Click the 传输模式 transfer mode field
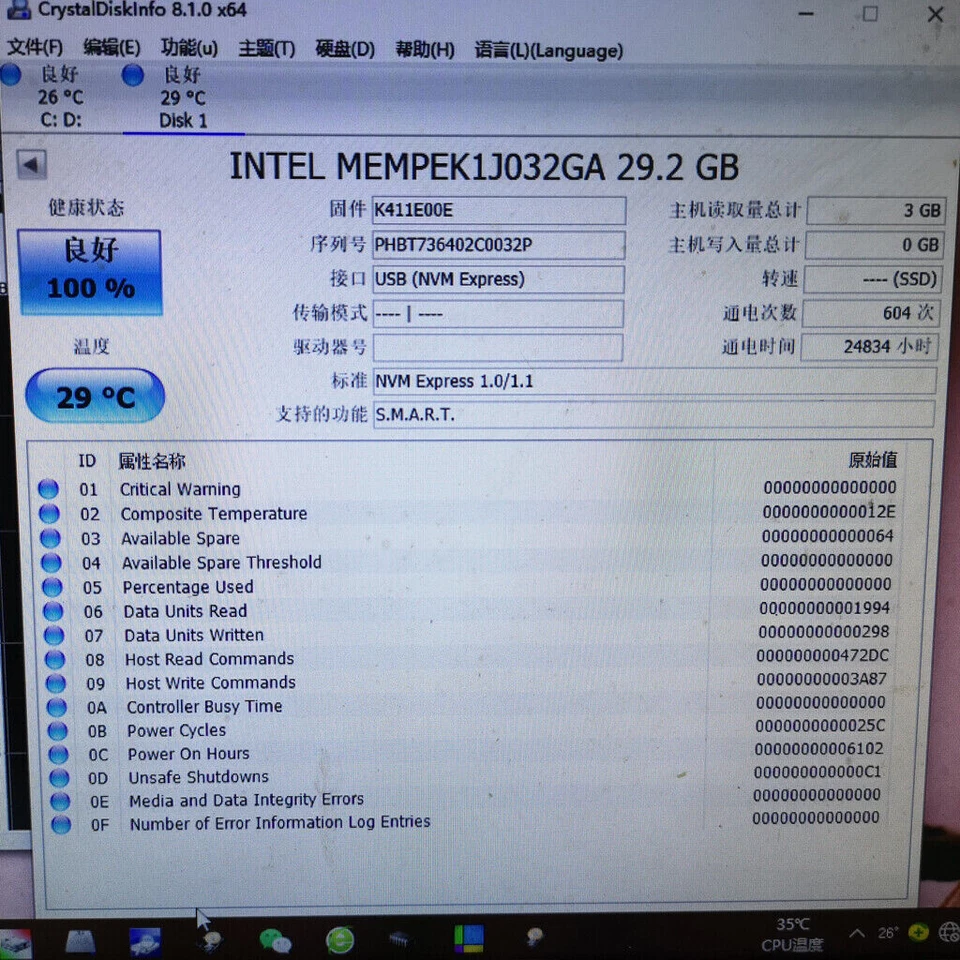The image size is (960, 960). point(498,313)
